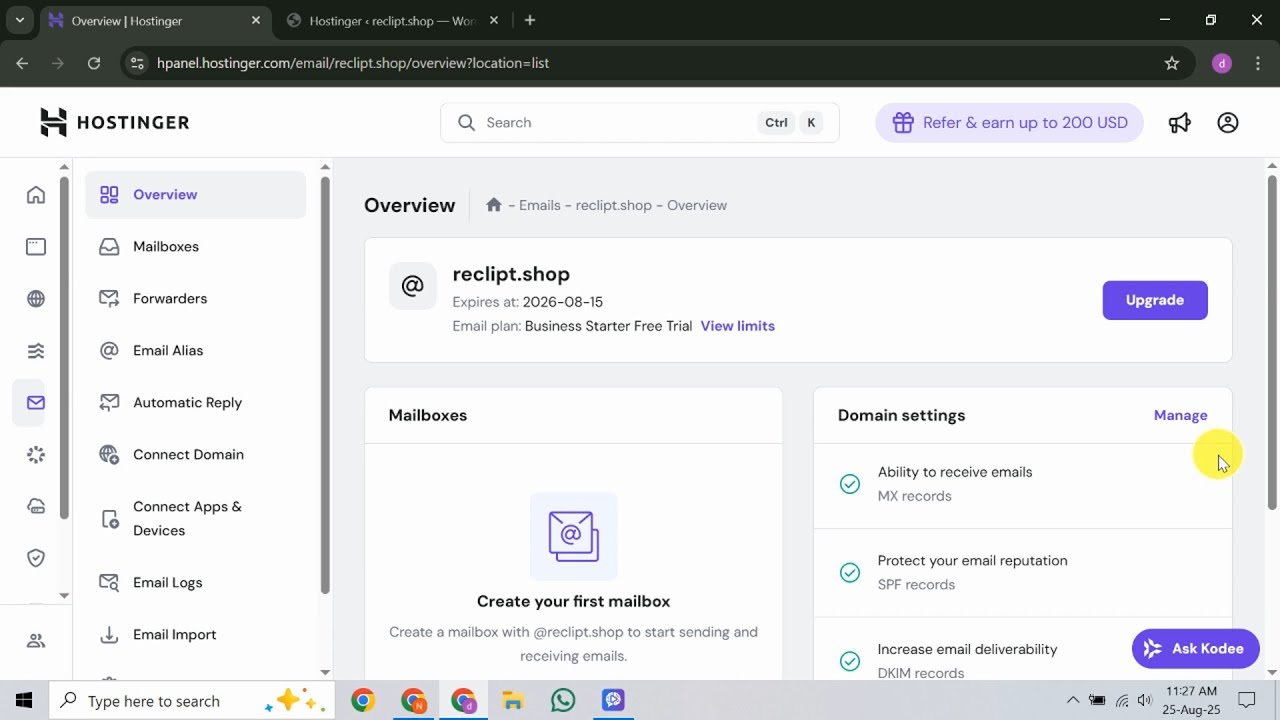Select the Emails envelope icon in the left rail

click(36, 403)
